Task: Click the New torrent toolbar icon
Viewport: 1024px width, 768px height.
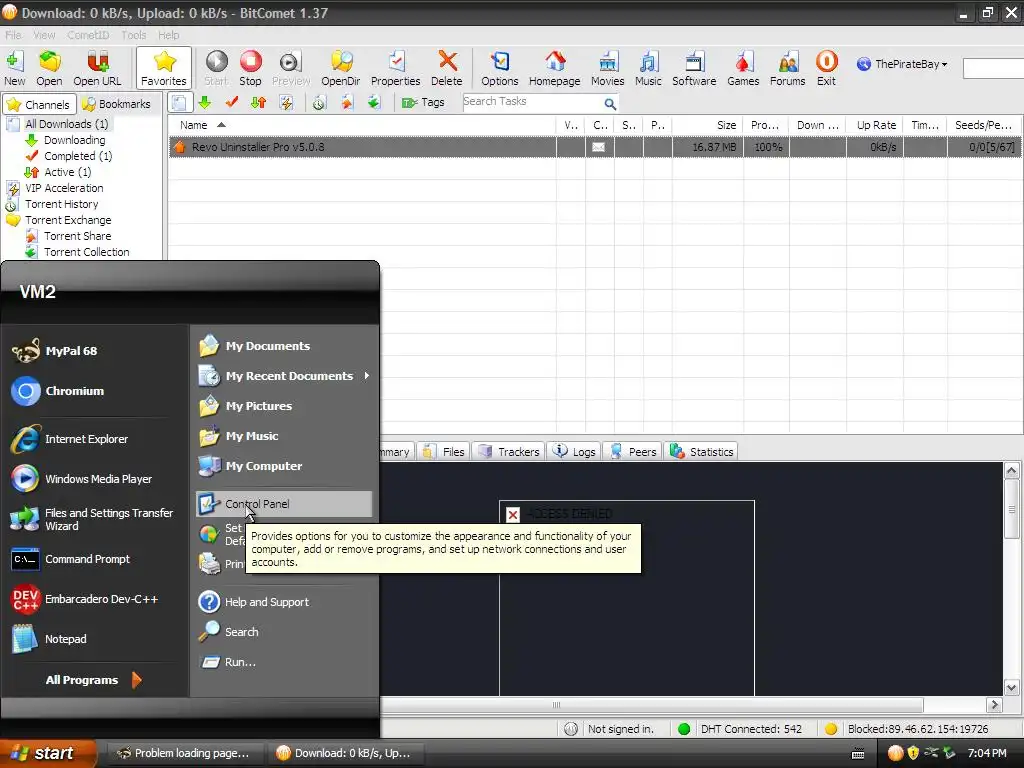Action: click(14, 68)
